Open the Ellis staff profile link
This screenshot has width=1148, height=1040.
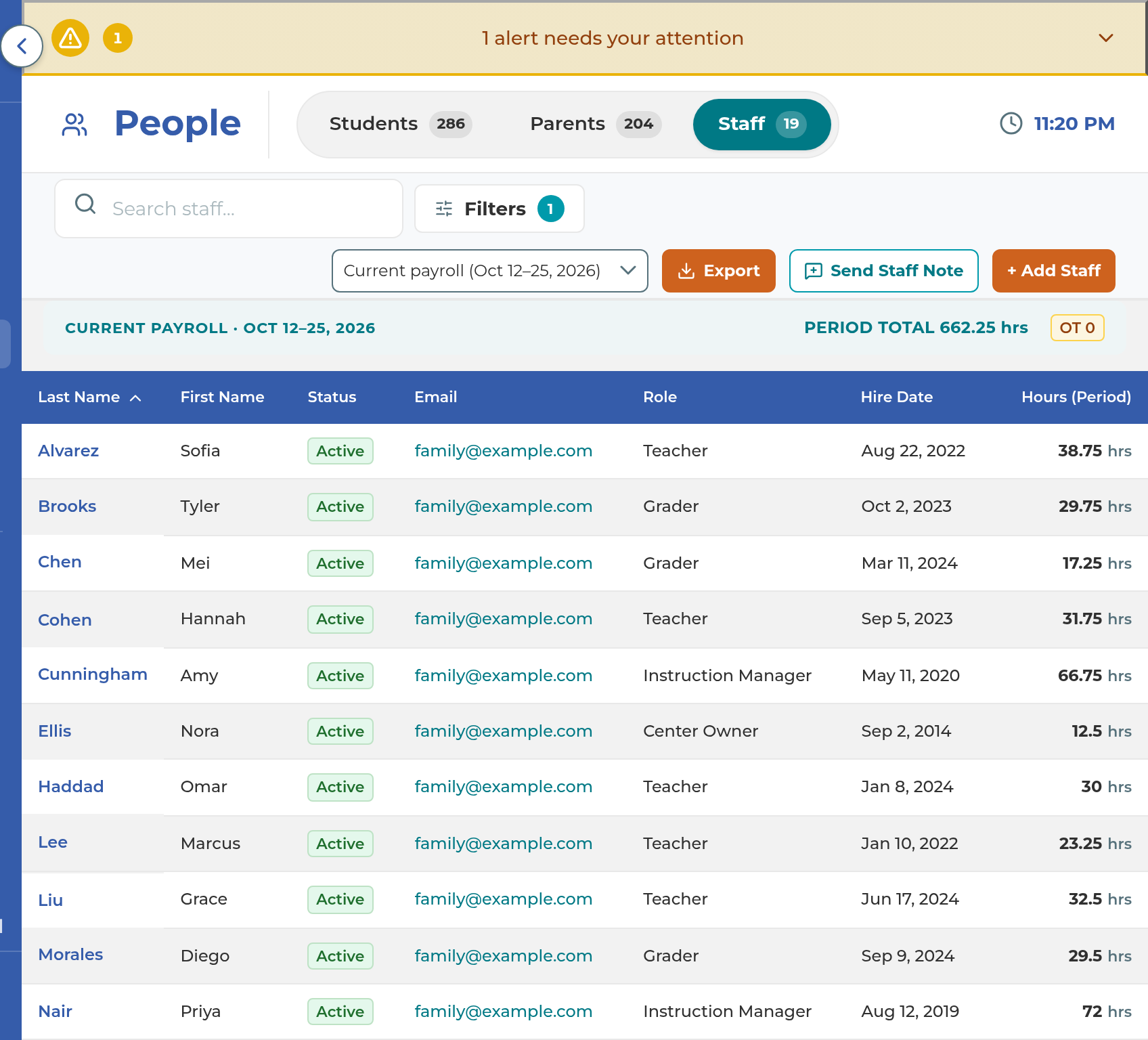(55, 731)
